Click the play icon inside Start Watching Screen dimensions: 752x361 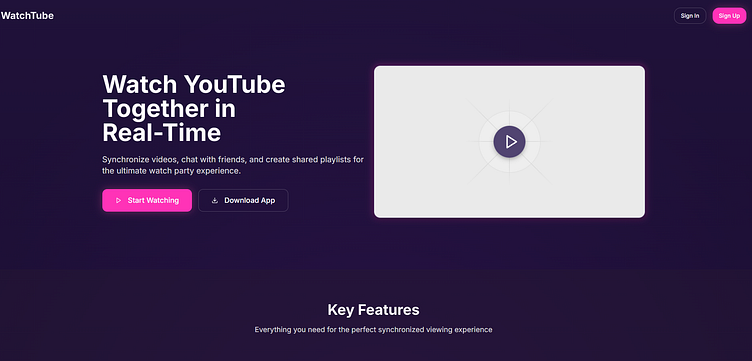click(x=118, y=200)
